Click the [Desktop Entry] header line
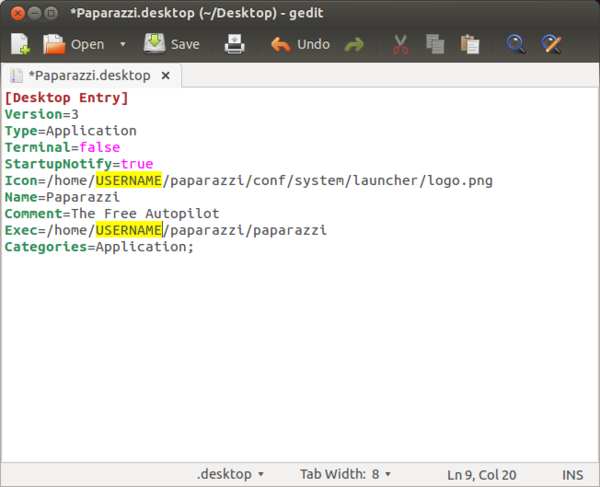Image resolution: width=600 pixels, height=487 pixels. click(66, 98)
